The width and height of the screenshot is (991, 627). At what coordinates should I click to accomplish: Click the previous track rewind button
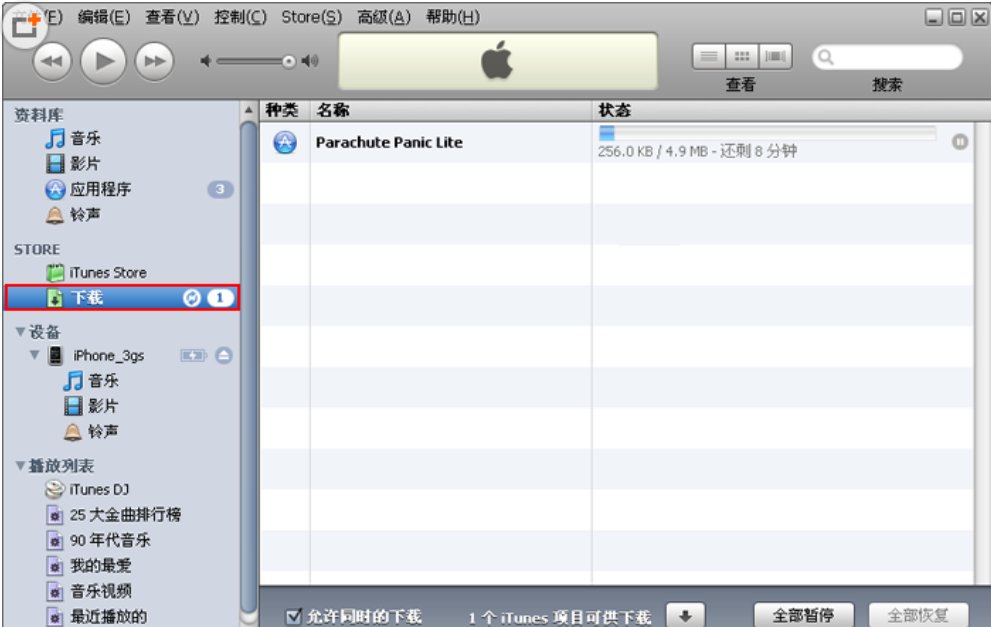tap(52, 61)
